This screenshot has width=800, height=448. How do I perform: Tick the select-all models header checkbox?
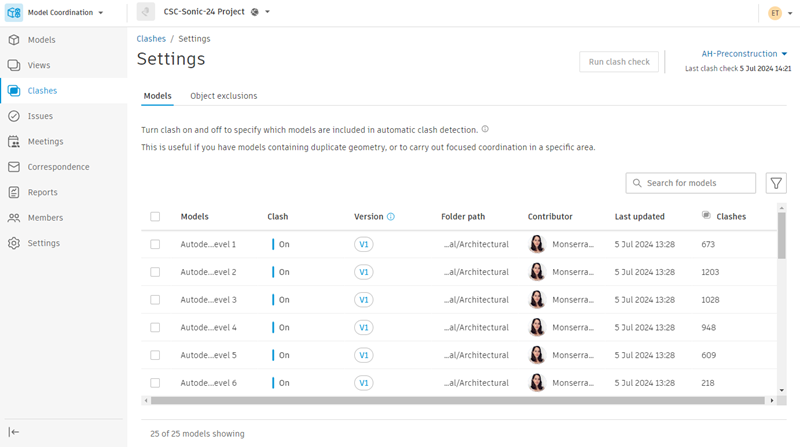[155, 216]
